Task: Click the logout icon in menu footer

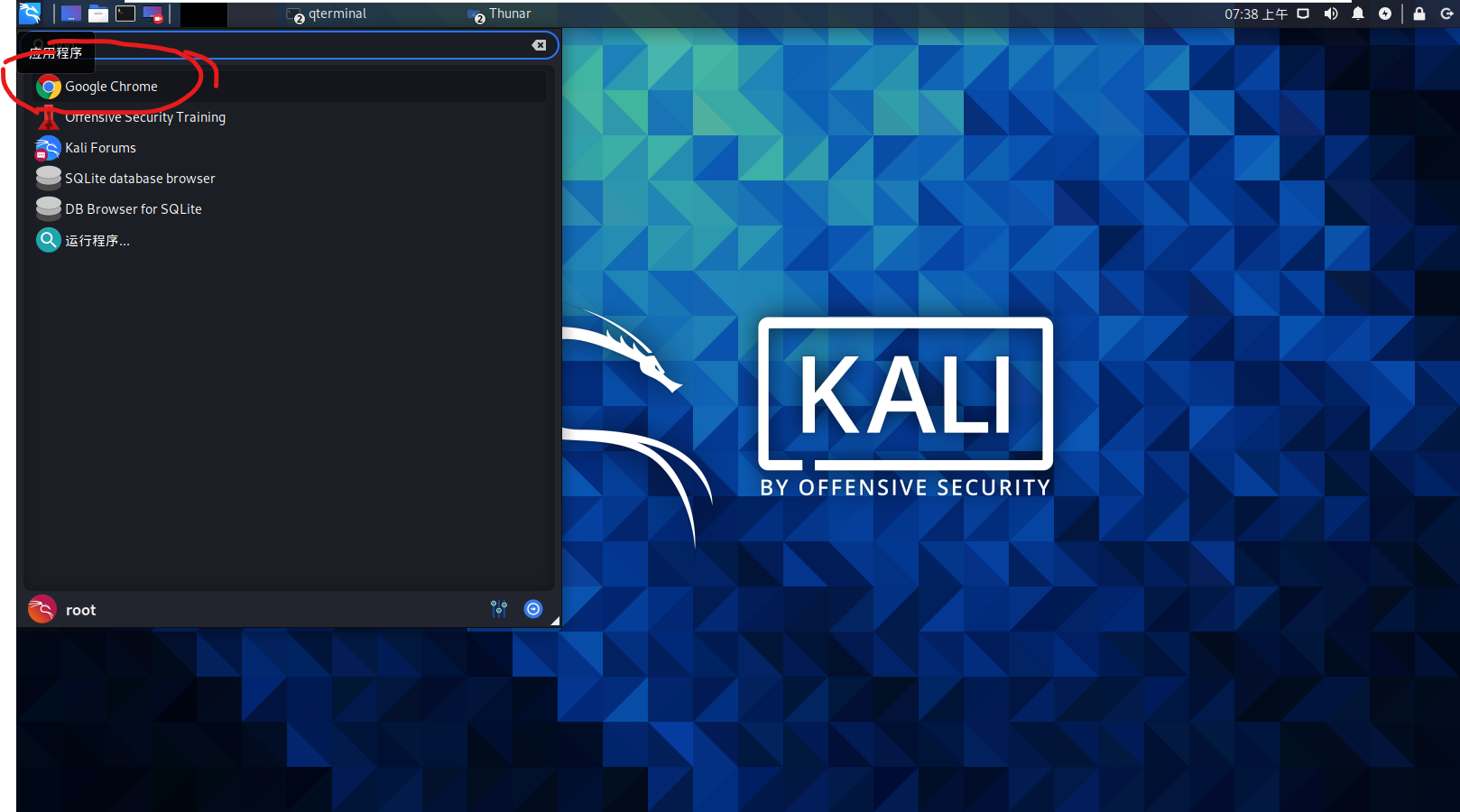Action: coord(533,609)
